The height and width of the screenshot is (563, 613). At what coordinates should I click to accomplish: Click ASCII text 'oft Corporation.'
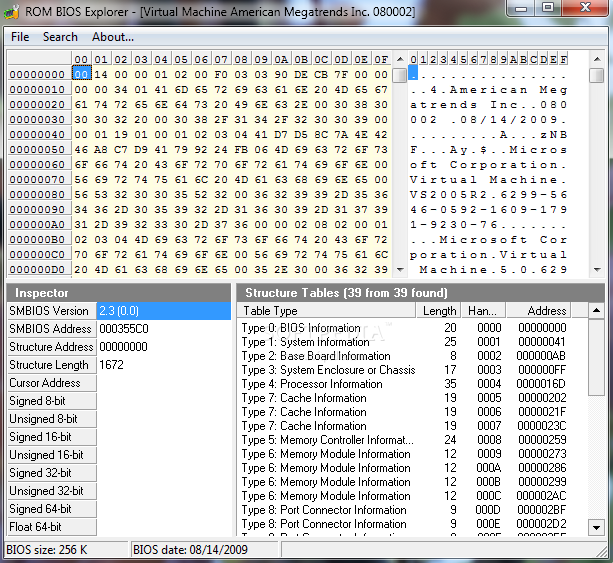click(x=489, y=165)
